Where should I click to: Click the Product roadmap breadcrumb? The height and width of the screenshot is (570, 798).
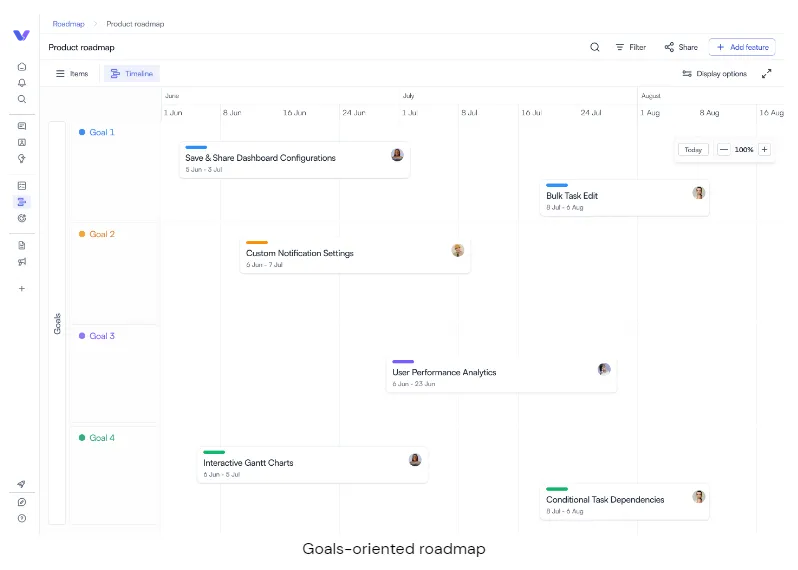point(135,24)
